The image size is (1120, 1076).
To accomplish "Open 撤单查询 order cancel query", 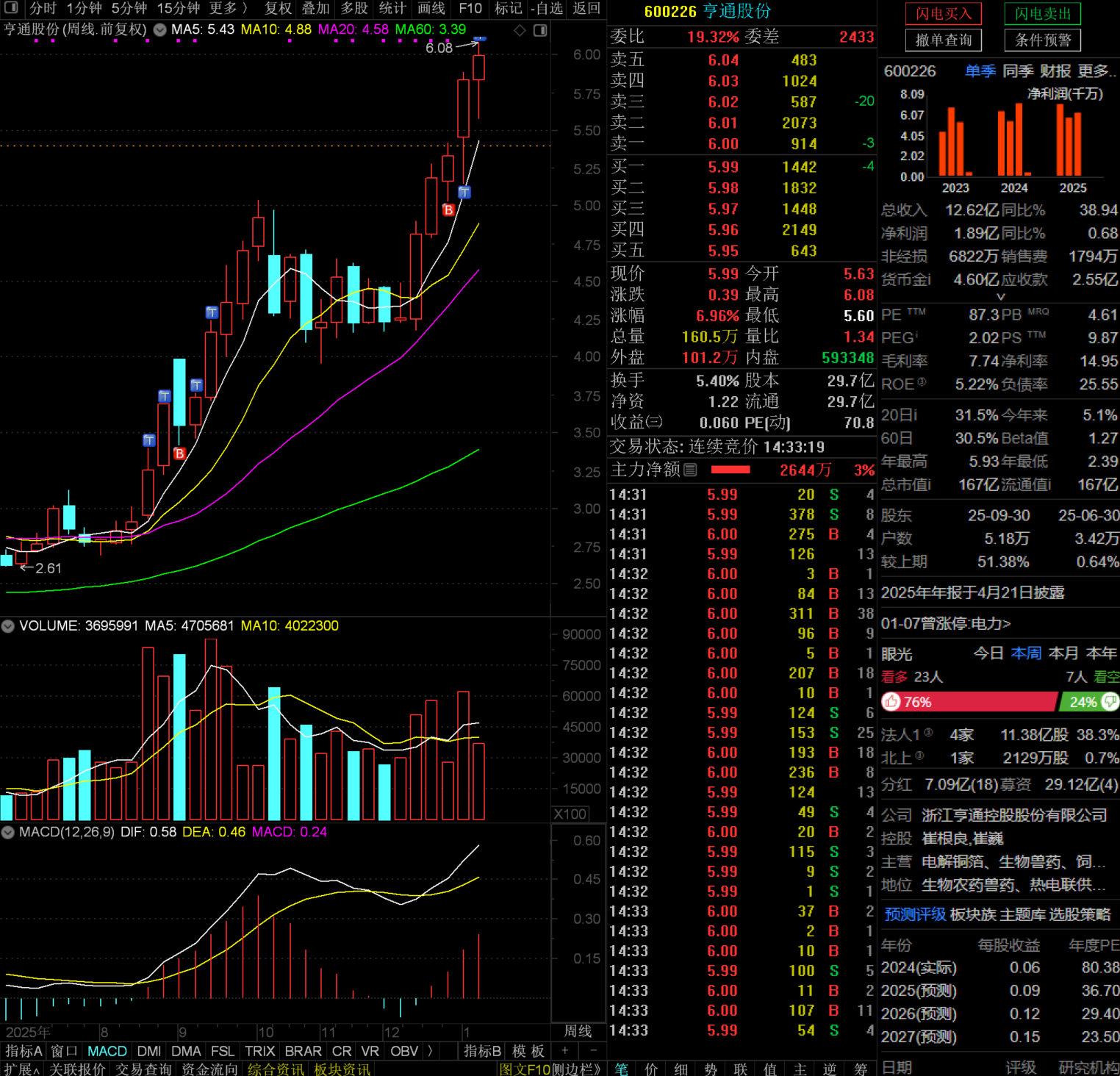I will pyautogui.click(x=944, y=40).
